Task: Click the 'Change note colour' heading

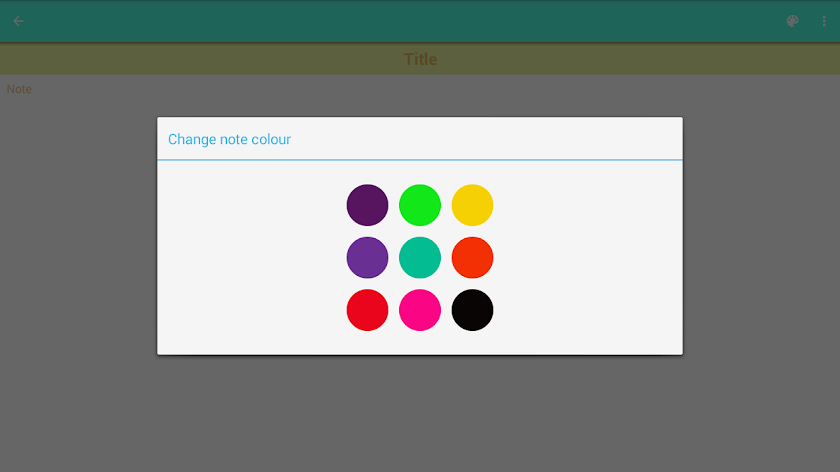Action: click(x=229, y=139)
